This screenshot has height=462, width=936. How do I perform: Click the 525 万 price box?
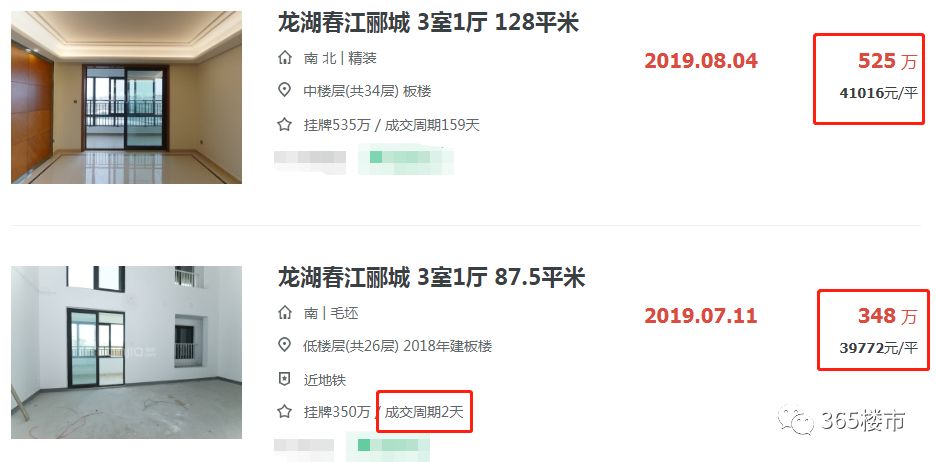click(869, 79)
